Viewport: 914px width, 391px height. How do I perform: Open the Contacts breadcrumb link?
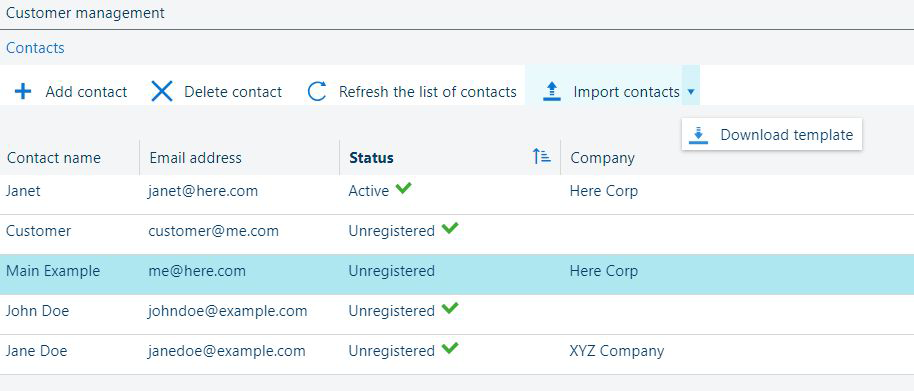35,48
